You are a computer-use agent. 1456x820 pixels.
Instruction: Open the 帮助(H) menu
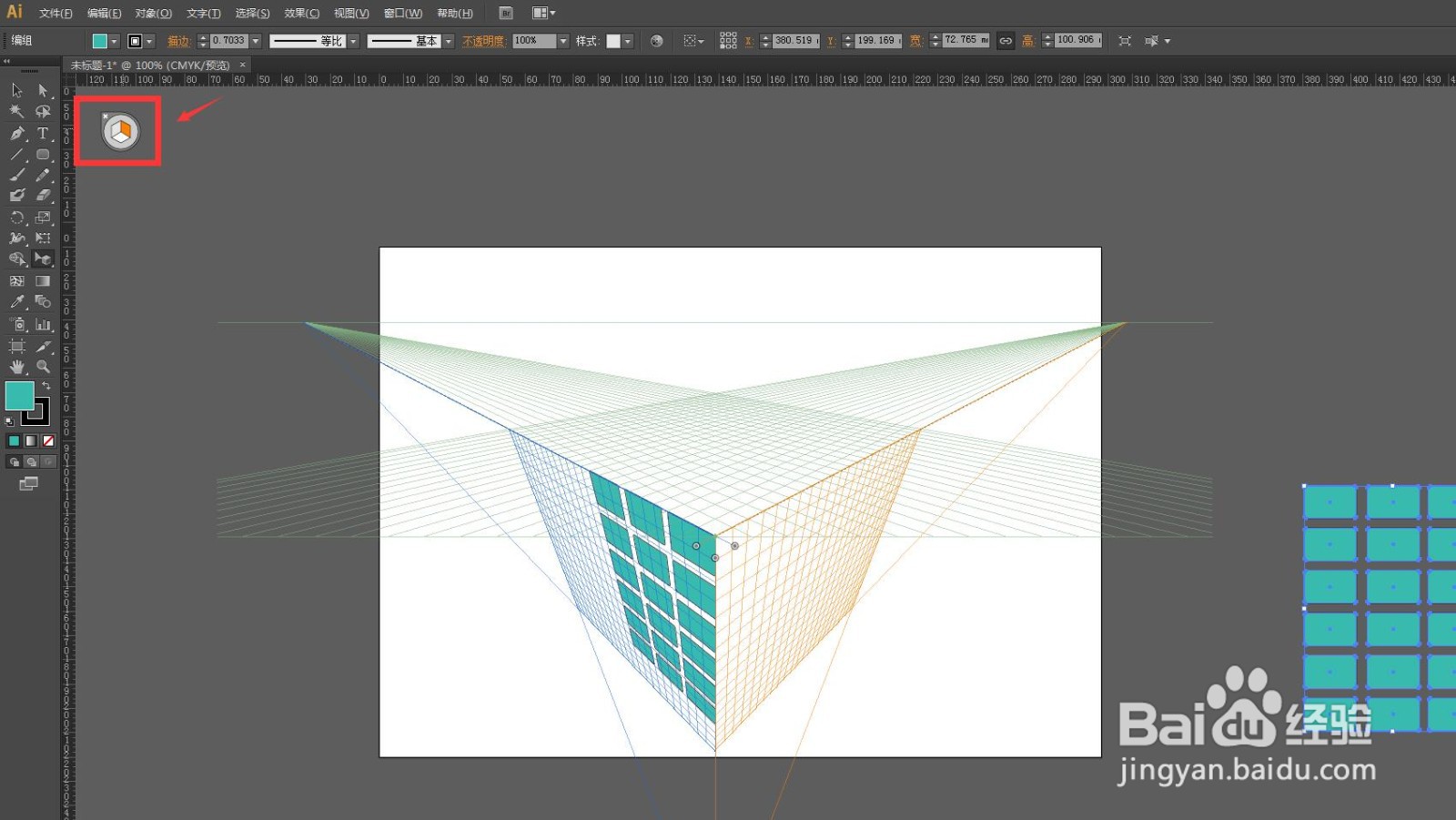tap(455, 14)
